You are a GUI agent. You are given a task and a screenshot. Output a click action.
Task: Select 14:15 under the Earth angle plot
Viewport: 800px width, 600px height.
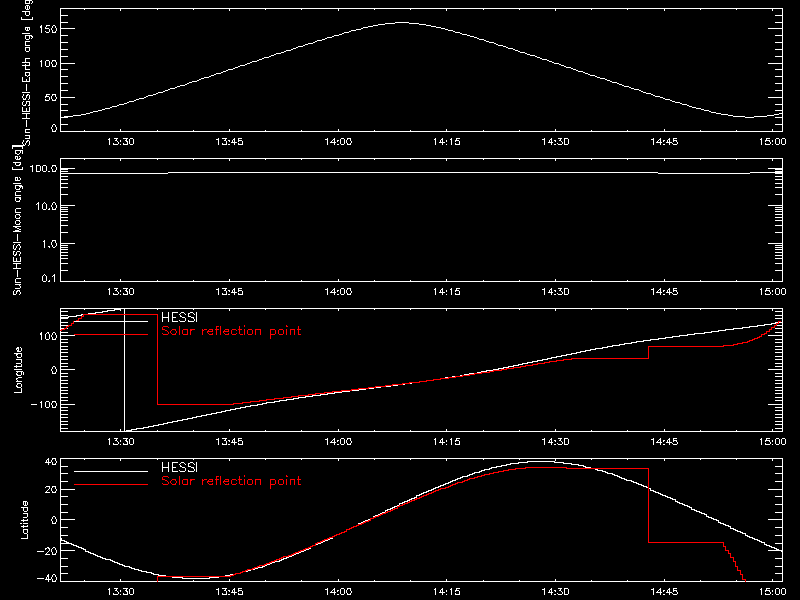(x=446, y=142)
